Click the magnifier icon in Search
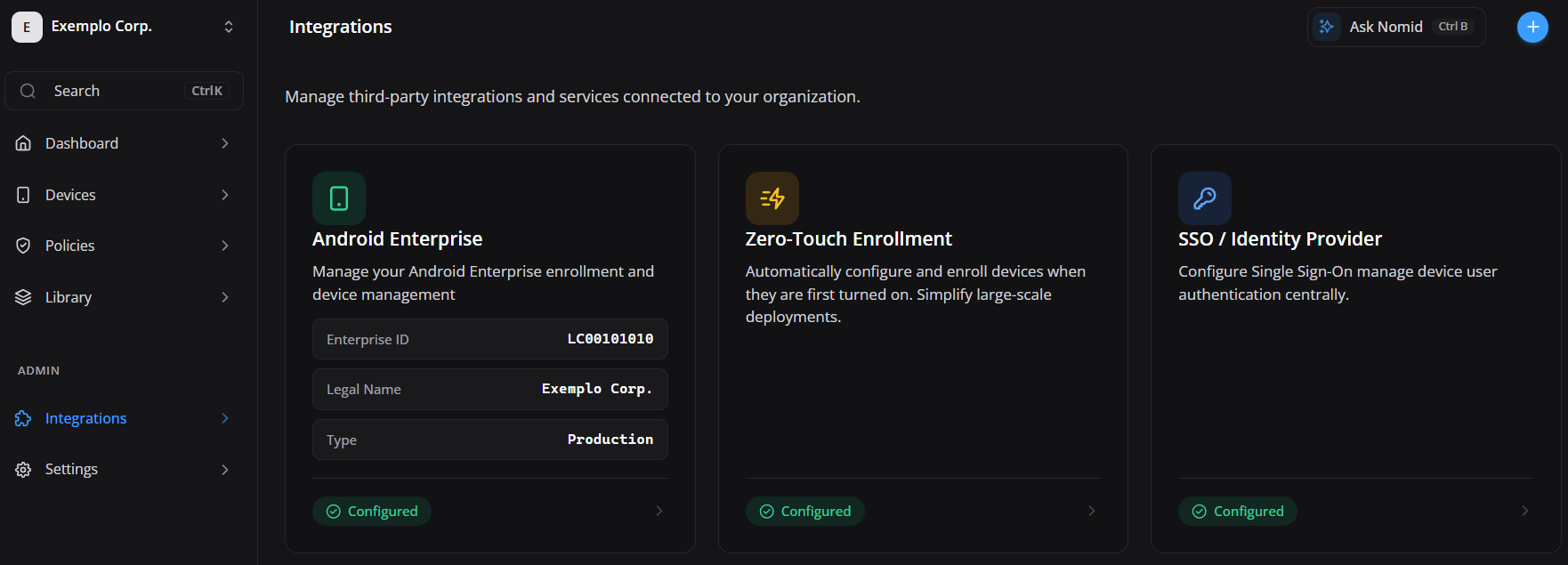 28,91
